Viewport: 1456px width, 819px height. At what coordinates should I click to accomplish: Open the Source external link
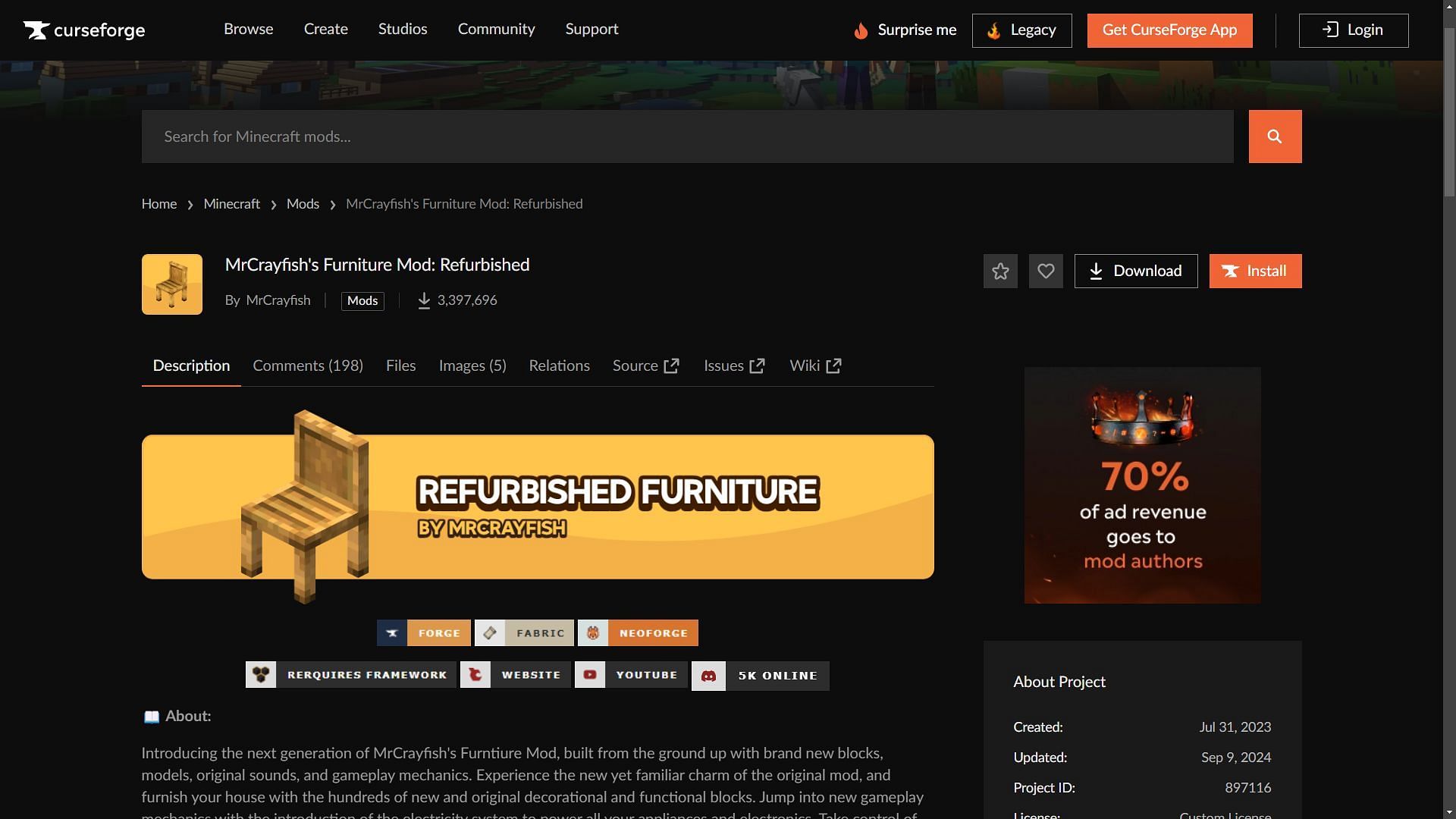click(647, 365)
